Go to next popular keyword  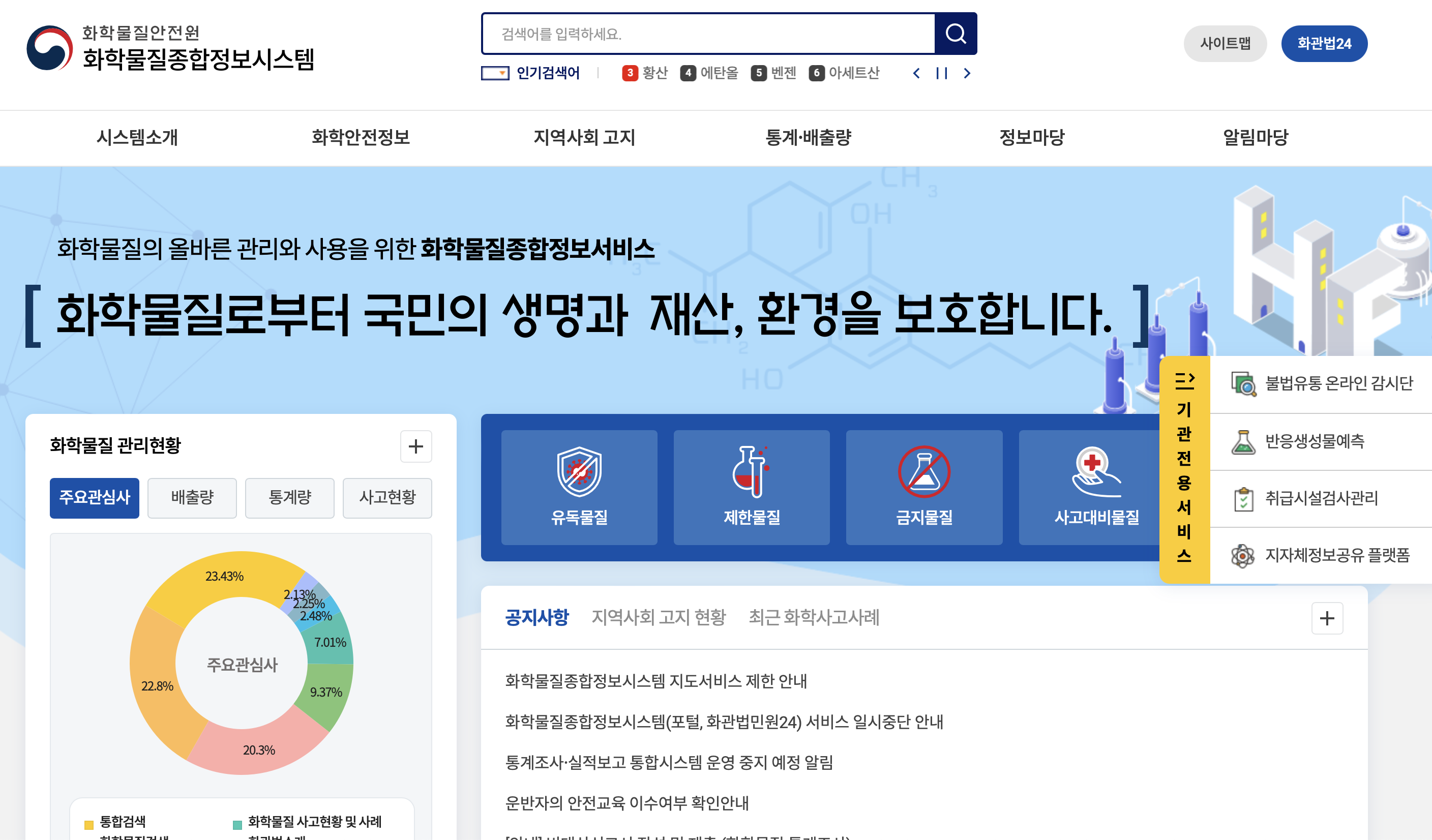tap(967, 73)
